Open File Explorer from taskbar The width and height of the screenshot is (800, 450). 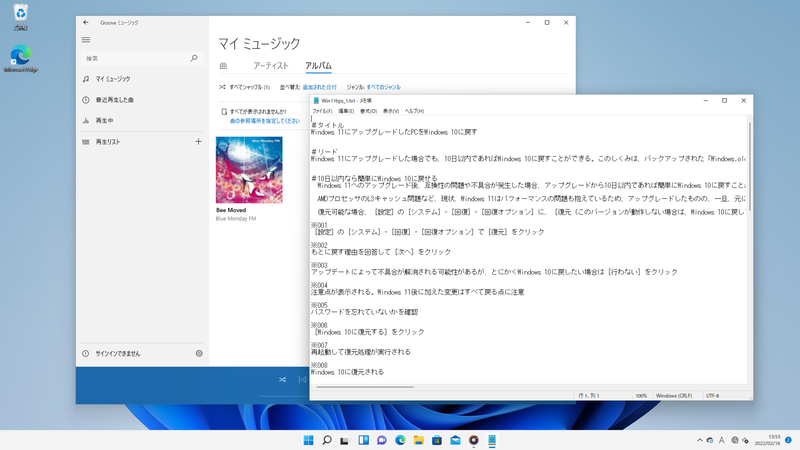418,440
